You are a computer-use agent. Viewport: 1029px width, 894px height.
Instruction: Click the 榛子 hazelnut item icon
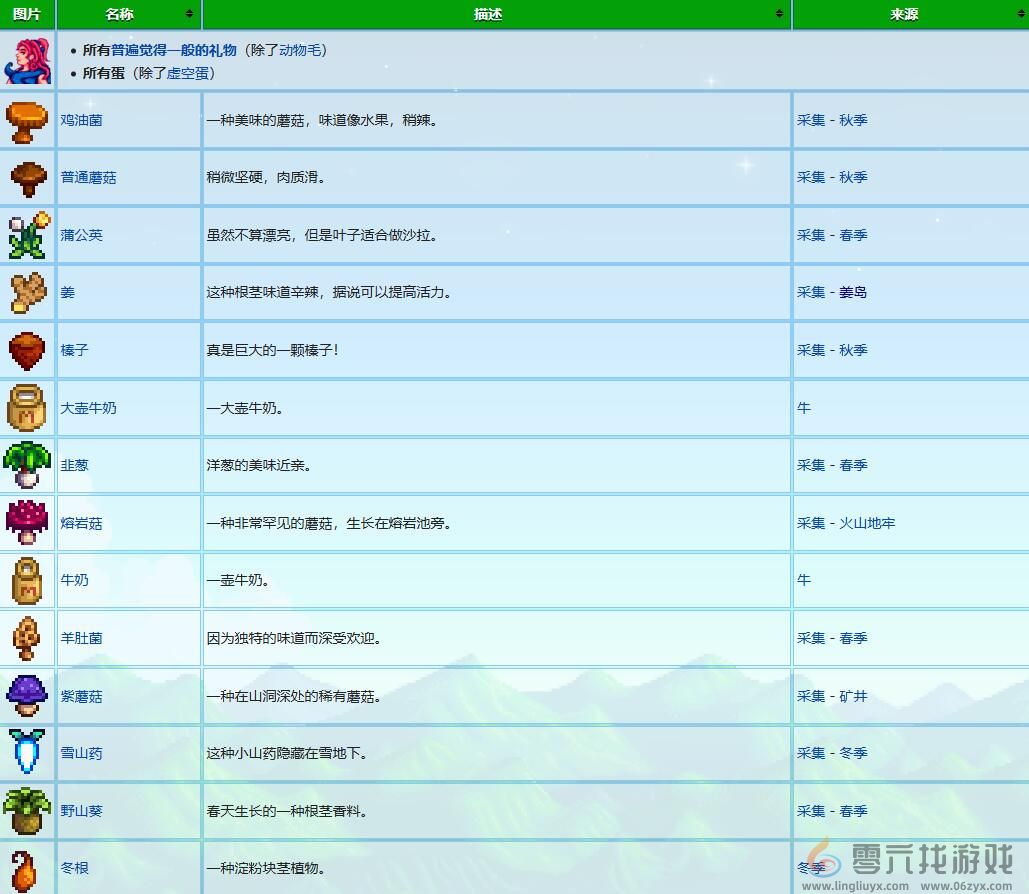coord(27,350)
